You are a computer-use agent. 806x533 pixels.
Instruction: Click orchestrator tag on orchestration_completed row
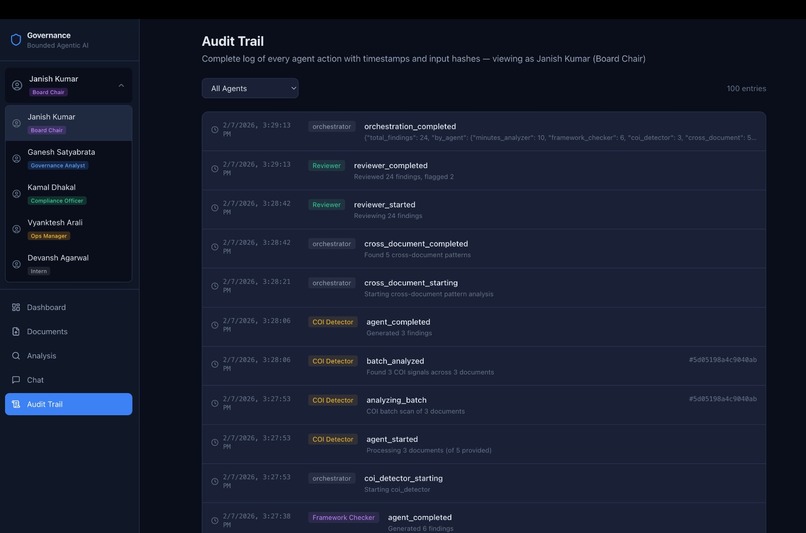[332, 126]
